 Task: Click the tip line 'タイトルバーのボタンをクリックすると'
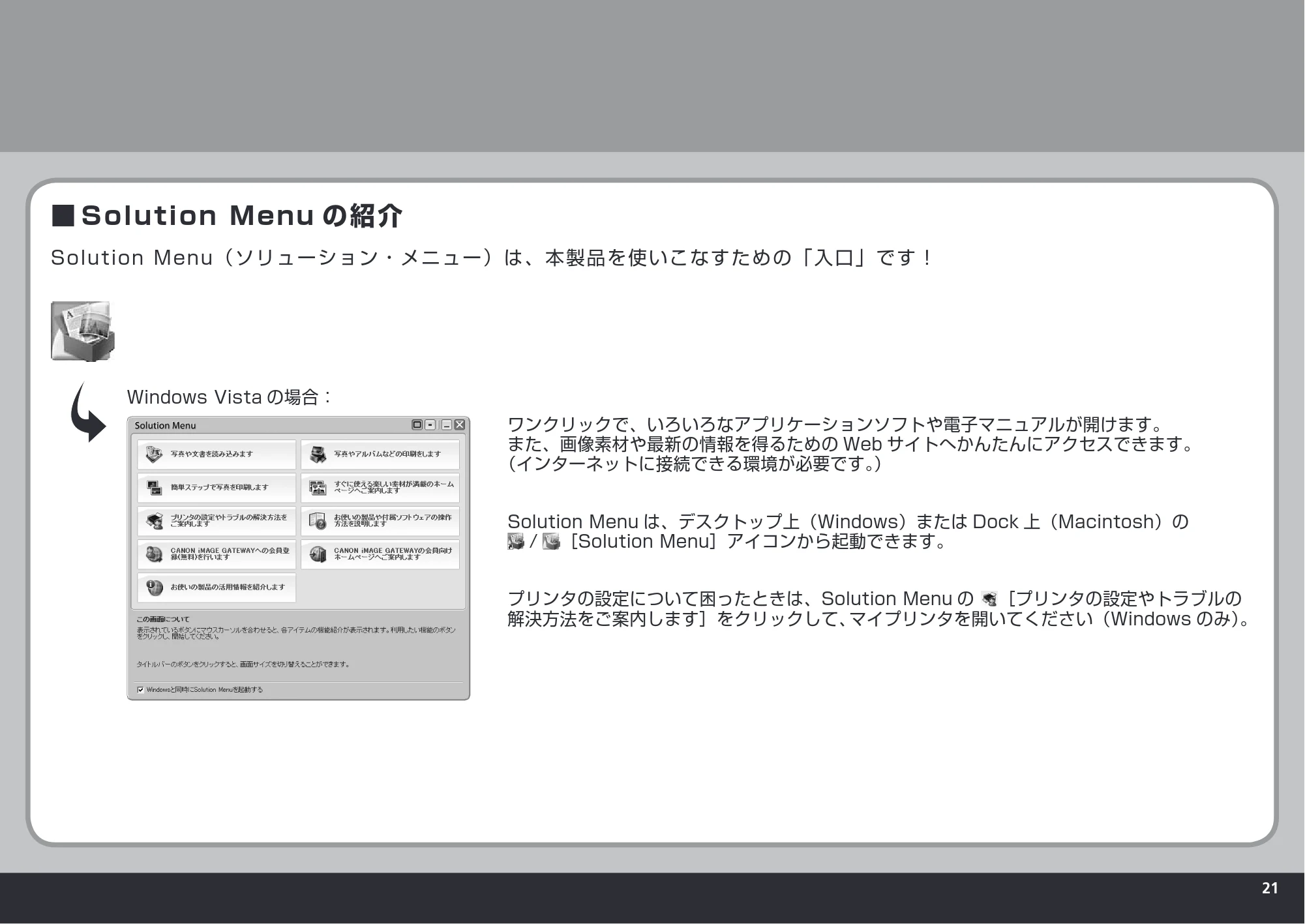coord(243,664)
